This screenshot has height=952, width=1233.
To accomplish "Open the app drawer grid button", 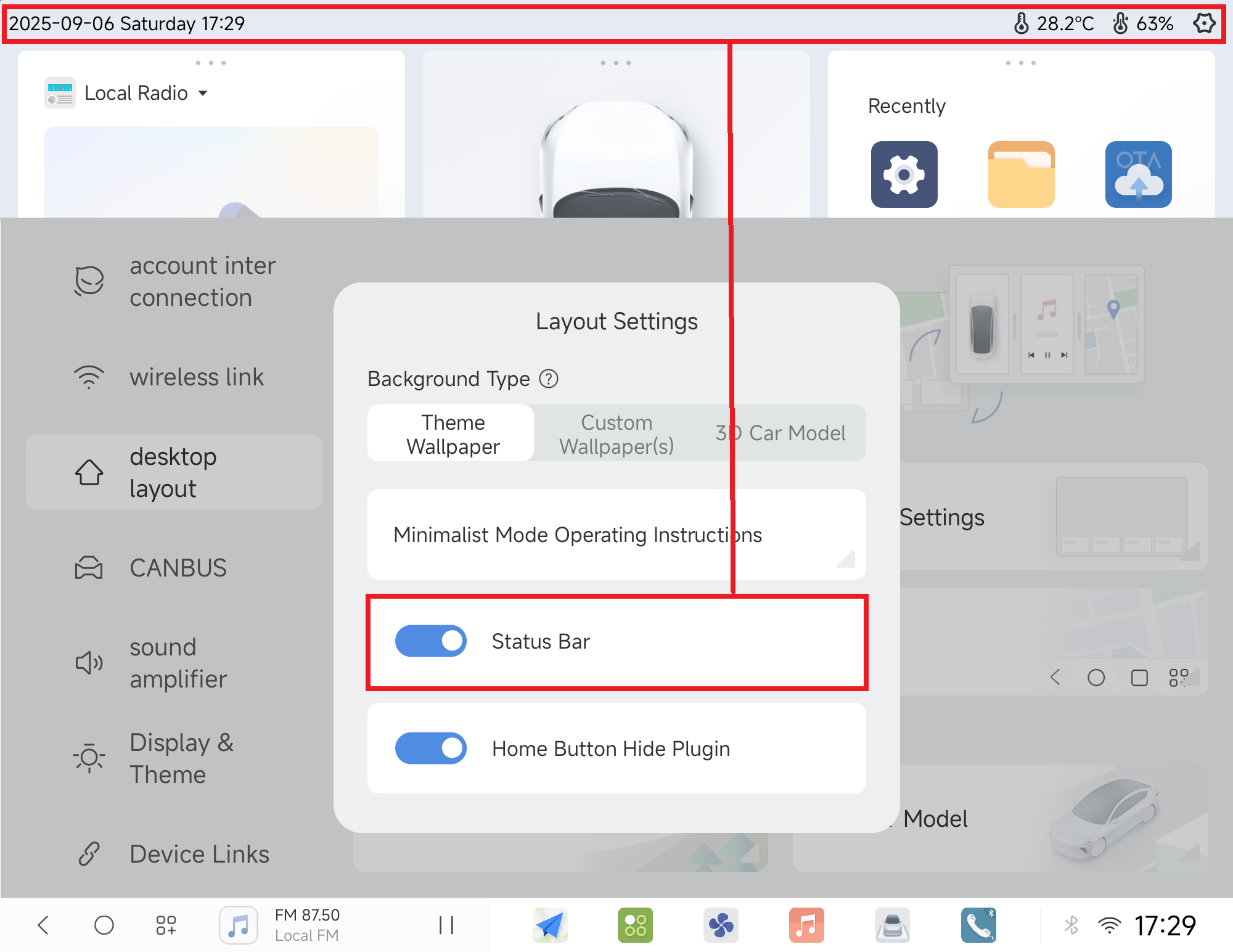I will click(166, 925).
